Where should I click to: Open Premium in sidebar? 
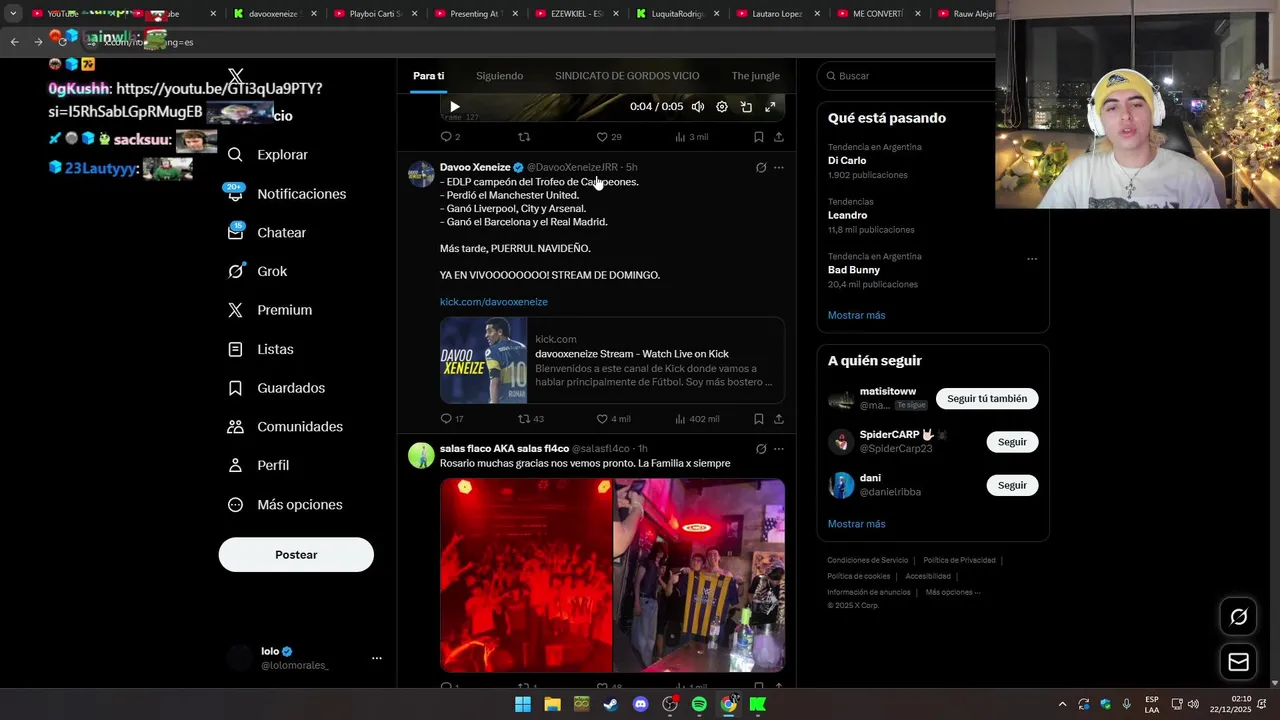click(270, 310)
